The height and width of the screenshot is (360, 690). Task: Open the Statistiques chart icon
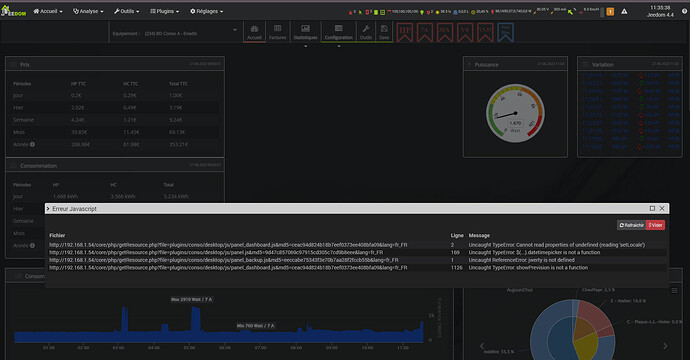point(305,32)
